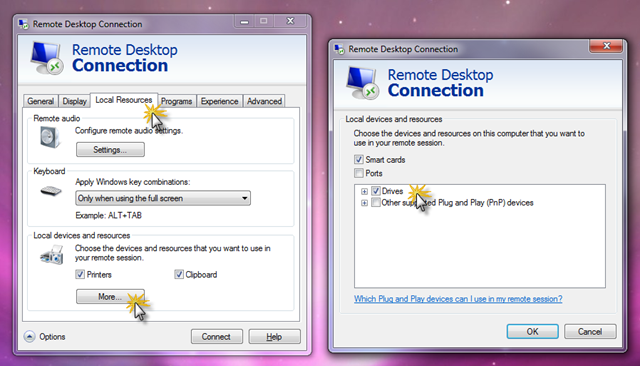Click title bar icon of left Remote Desktop window
The width and height of the screenshot is (640, 366).
click(x=24, y=24)
